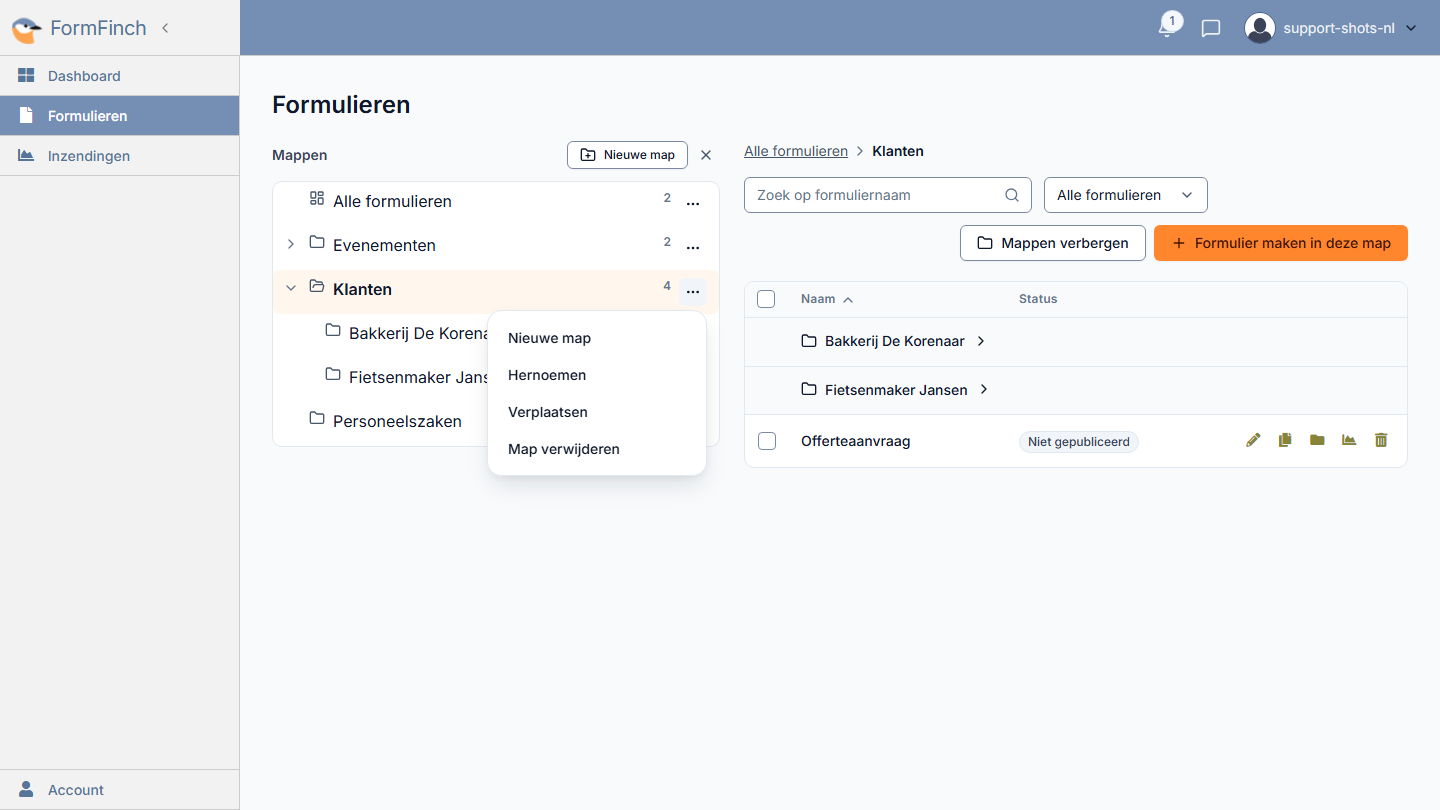Open the support-shots-nl account menu
Screen dimensions: 1440x810
tap(1331, 28)
